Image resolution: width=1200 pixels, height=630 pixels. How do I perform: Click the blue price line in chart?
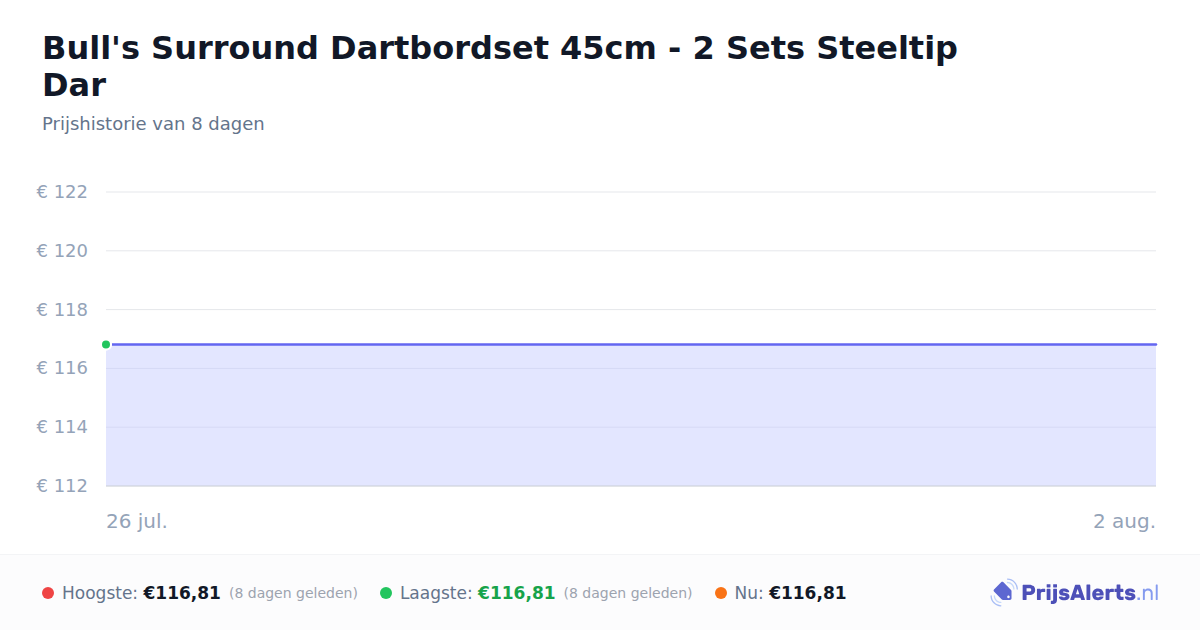[x=631, y=344]
